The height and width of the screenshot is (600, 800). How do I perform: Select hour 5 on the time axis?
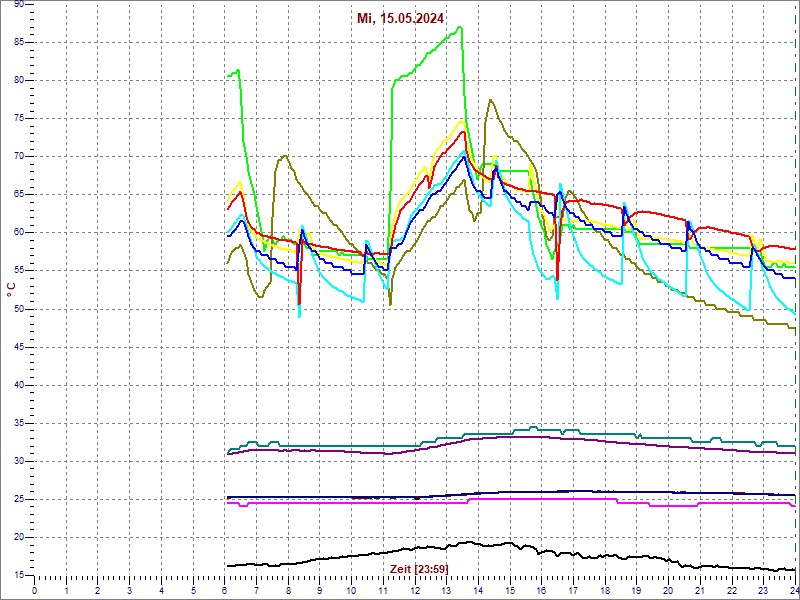pos(193,590)
